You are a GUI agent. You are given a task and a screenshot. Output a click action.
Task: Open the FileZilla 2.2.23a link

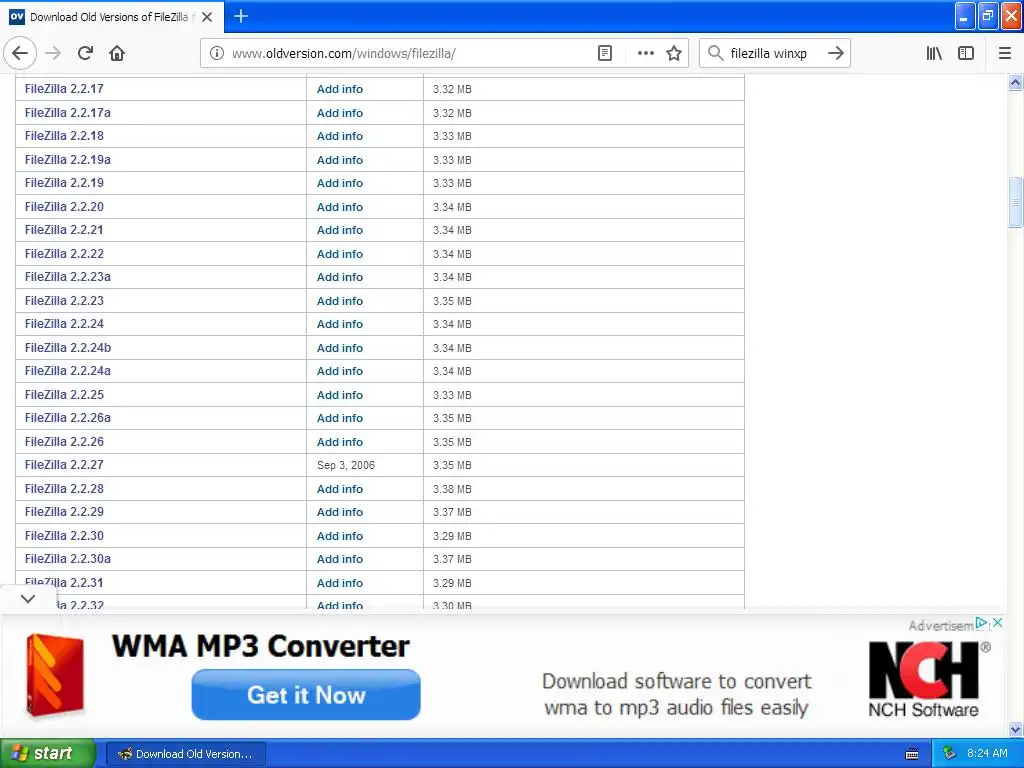(68, 277)
